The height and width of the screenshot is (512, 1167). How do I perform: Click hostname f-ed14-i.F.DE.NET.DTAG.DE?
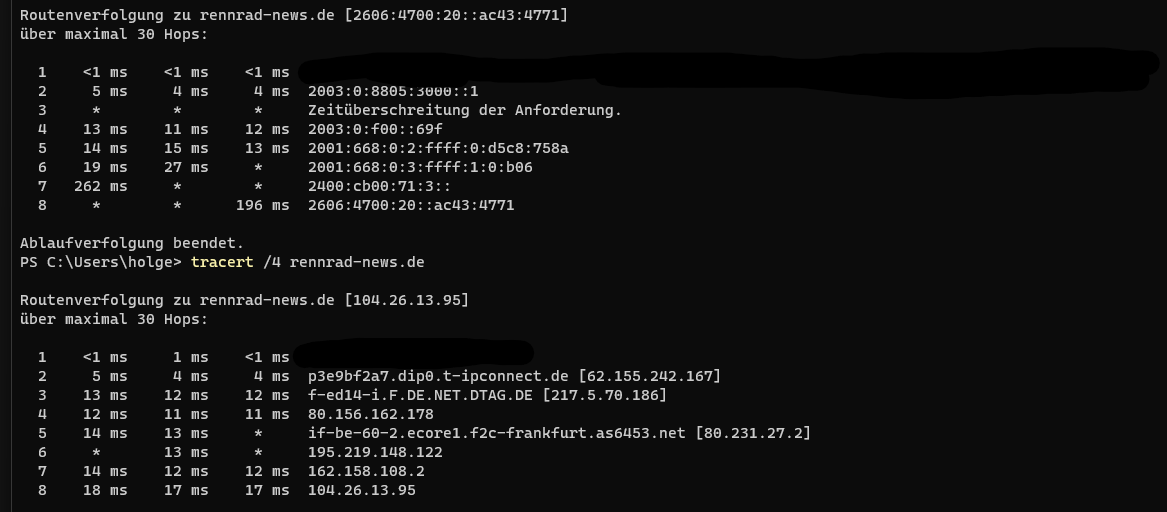click(x=420, y=395)
